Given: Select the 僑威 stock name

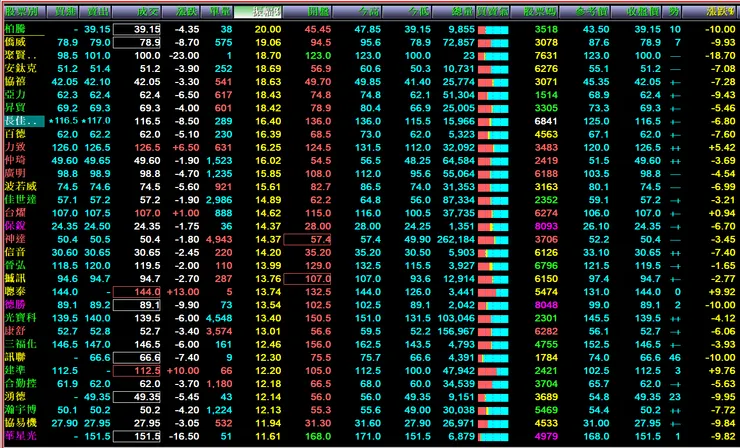Looking at the screenshot, I should pyautogui.click(x=15, y=42).
